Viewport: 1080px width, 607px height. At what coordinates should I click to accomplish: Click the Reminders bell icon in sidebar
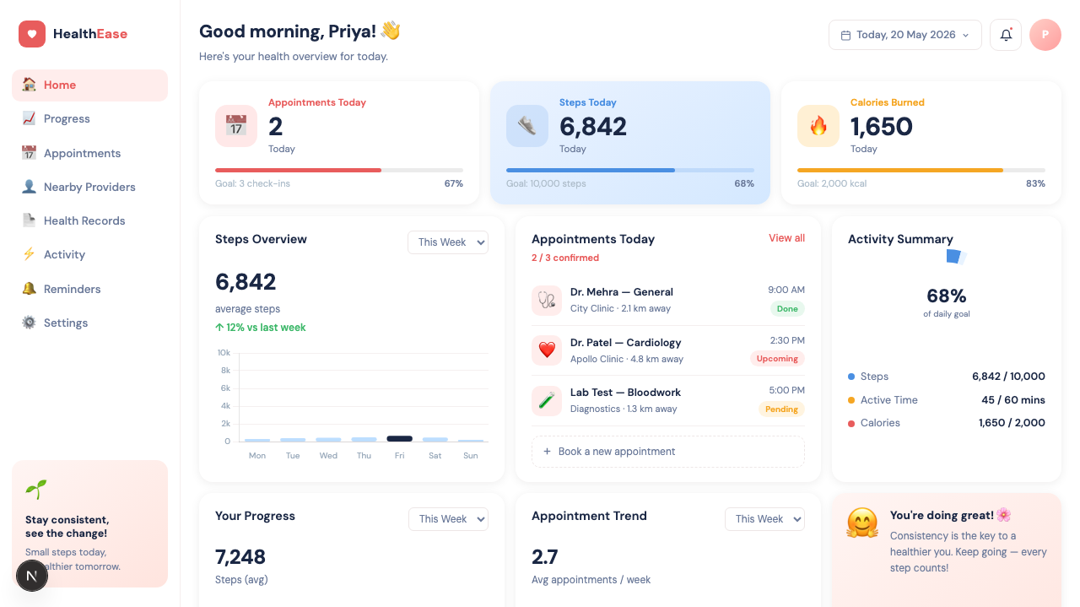[29, 289]
